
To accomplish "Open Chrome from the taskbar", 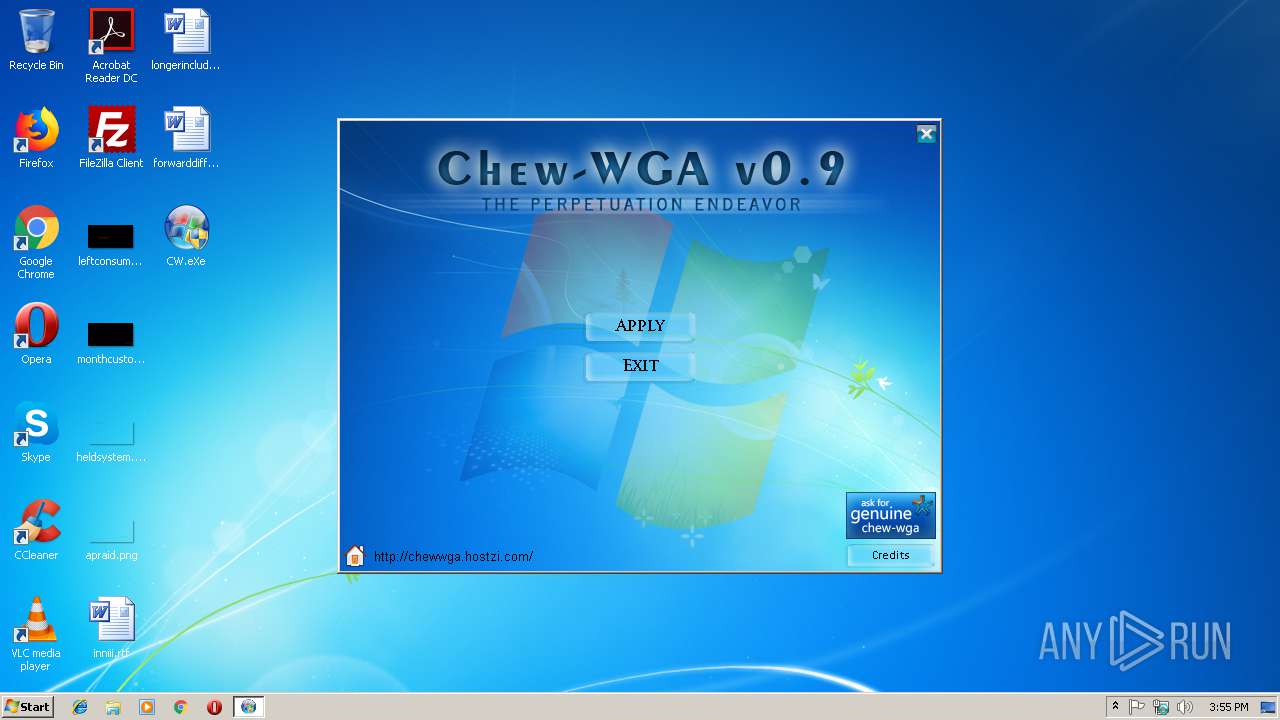I will pos(181,707).
